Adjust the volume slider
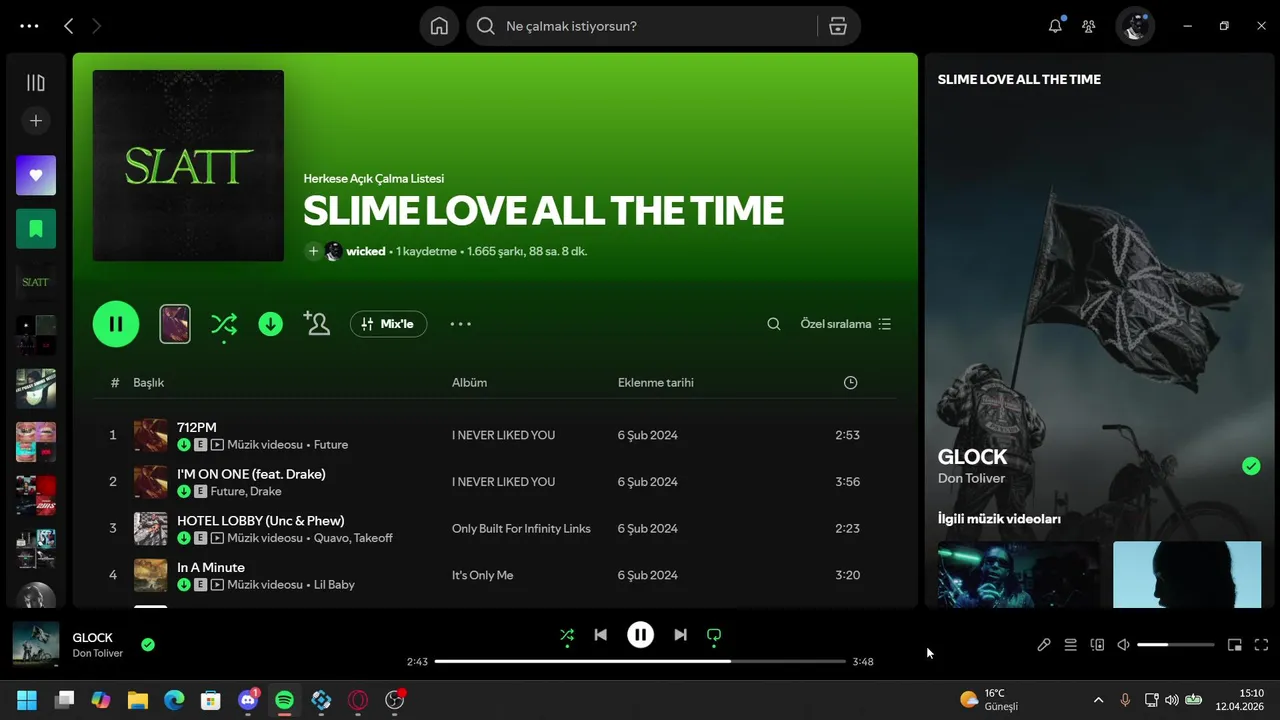Screen dimensions: 1280x720 [x=1176, y=645]
